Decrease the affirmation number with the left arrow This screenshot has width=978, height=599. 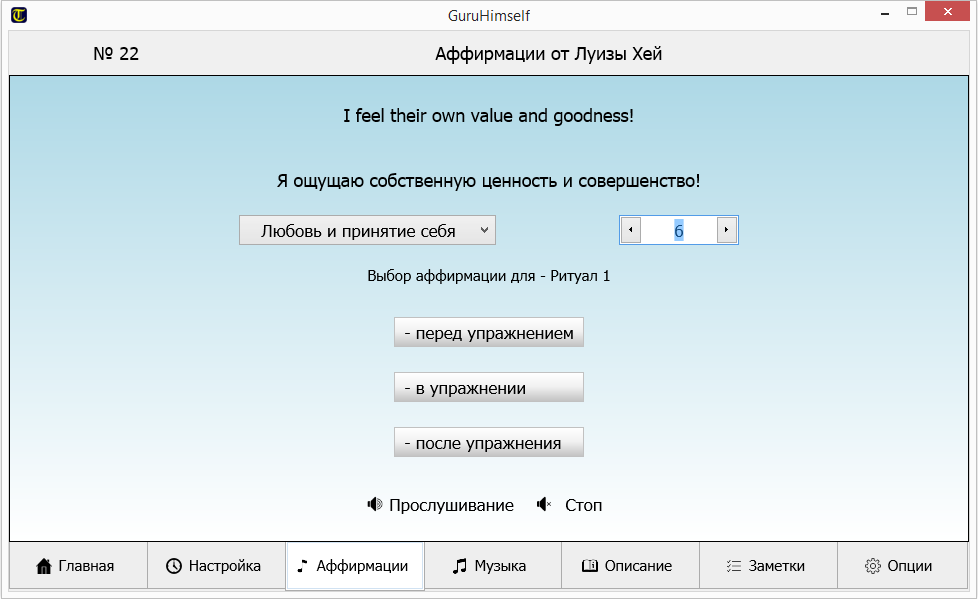(x=630, y=231)
